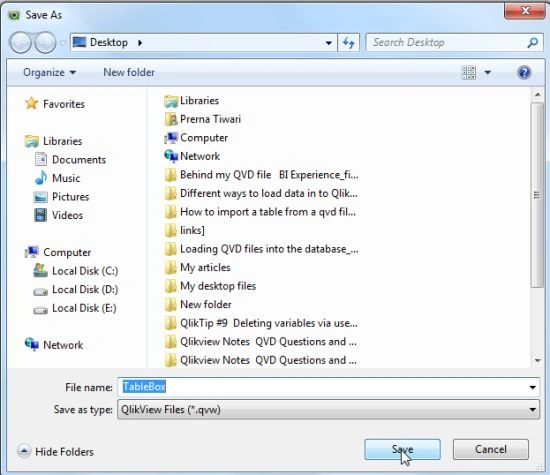Viewport: 550px width, 475px height.
Task: Click Desktop breadcrumb in address bar
Action: [x=109, y=42]
